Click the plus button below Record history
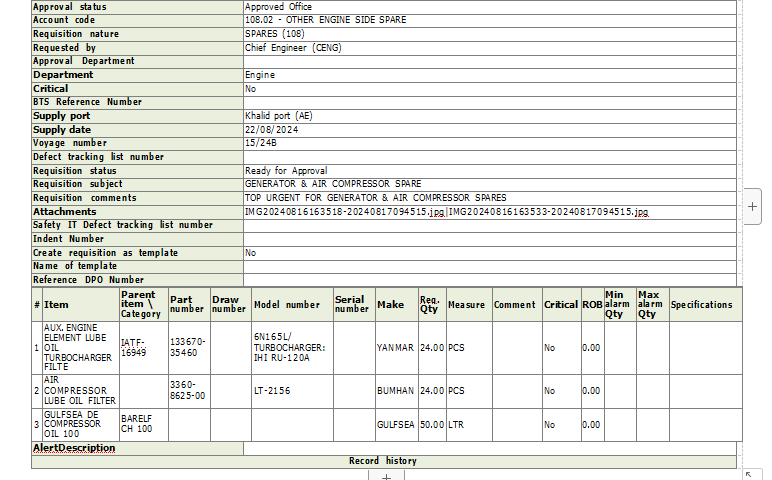772x480 pixels. 386,475
